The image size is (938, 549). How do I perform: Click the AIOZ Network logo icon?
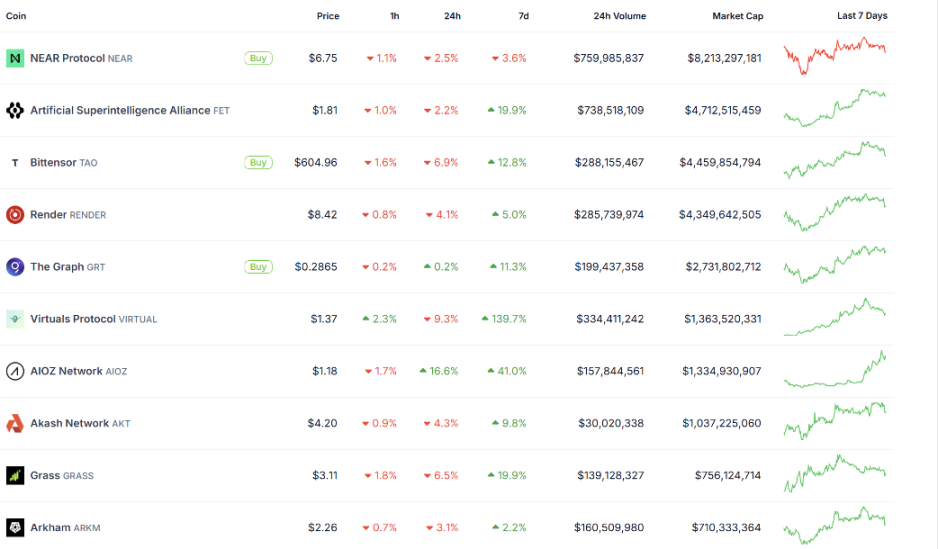(15, 371)
